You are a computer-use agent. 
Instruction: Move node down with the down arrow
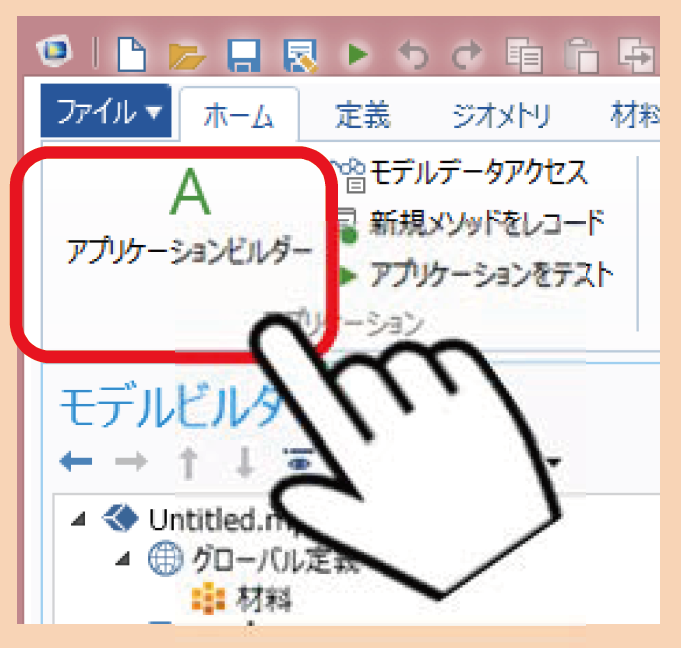[245, 463]
